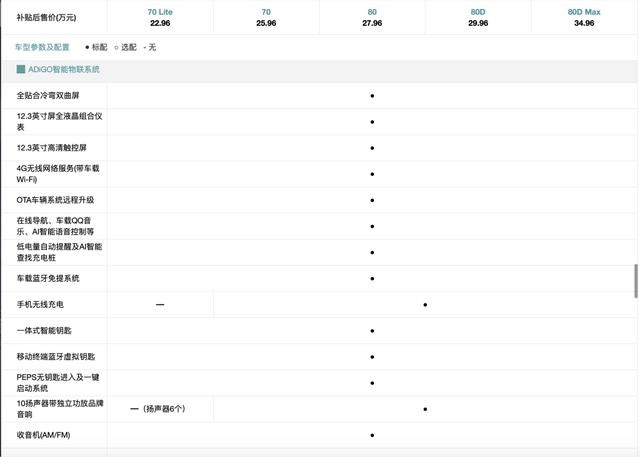Click the 车型参数及配置 heading

(42, 47)
